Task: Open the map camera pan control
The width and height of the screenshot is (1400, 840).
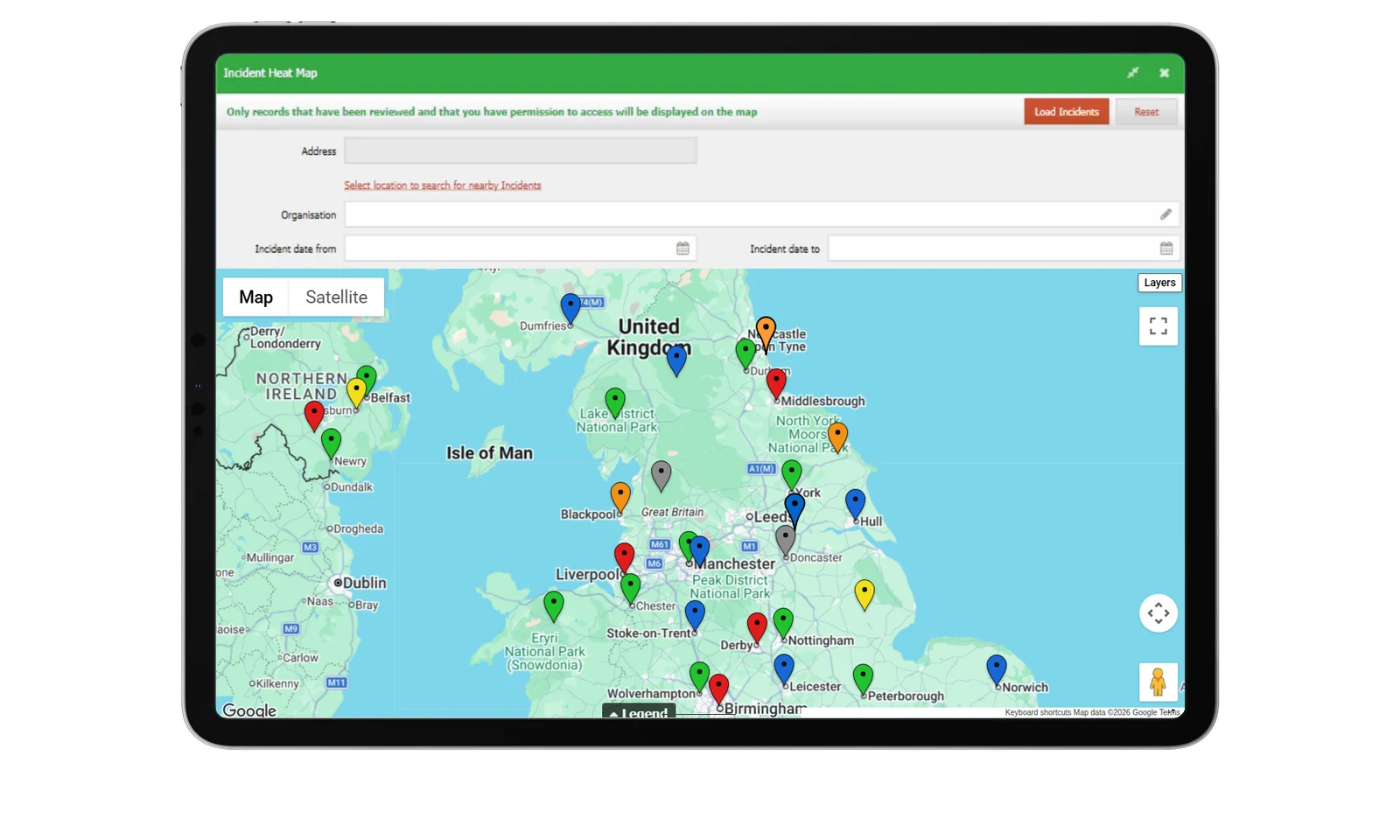Action: (x=1158, y=613)
